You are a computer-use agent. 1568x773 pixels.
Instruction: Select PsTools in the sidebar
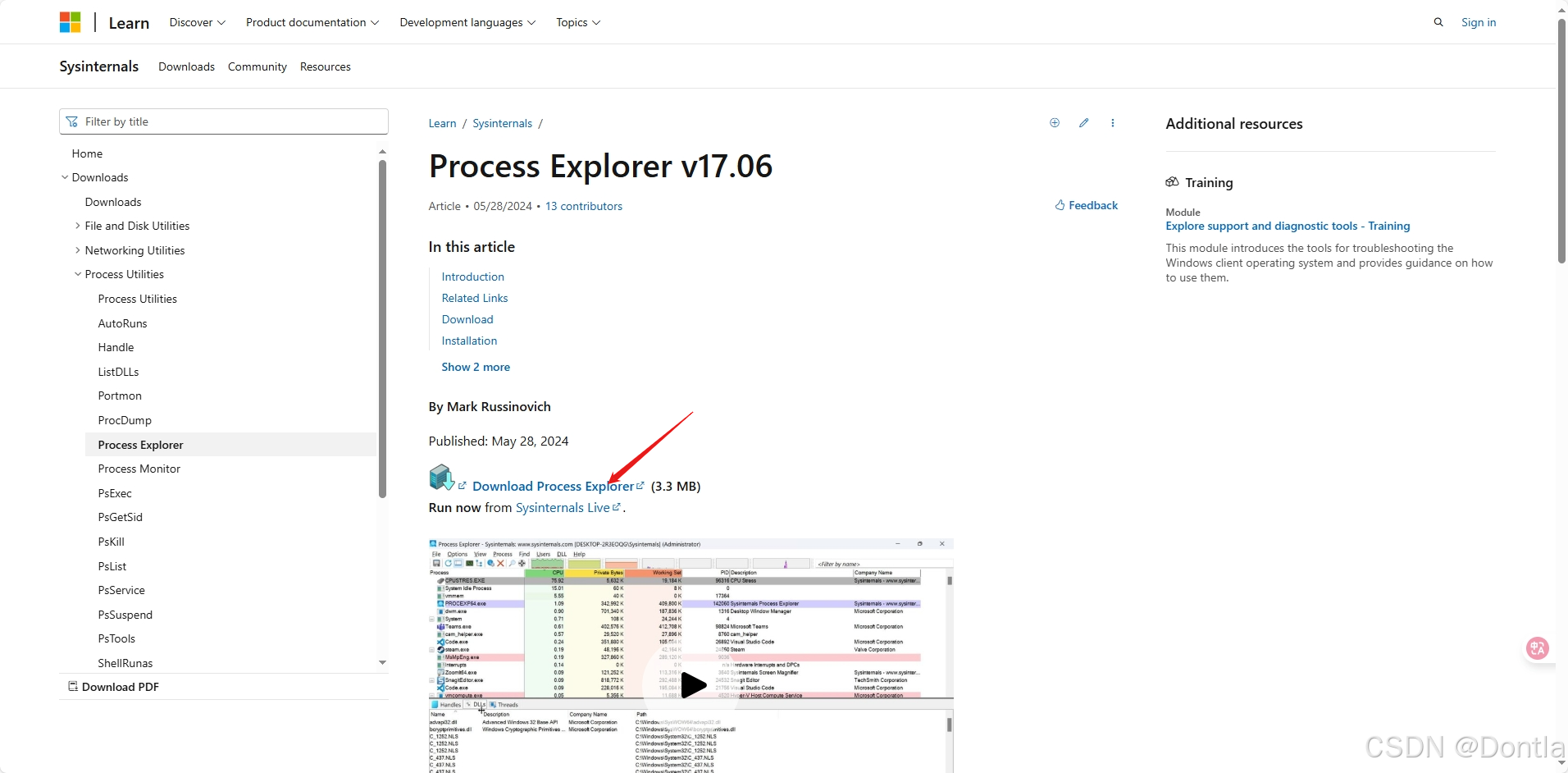coord(116,638)
